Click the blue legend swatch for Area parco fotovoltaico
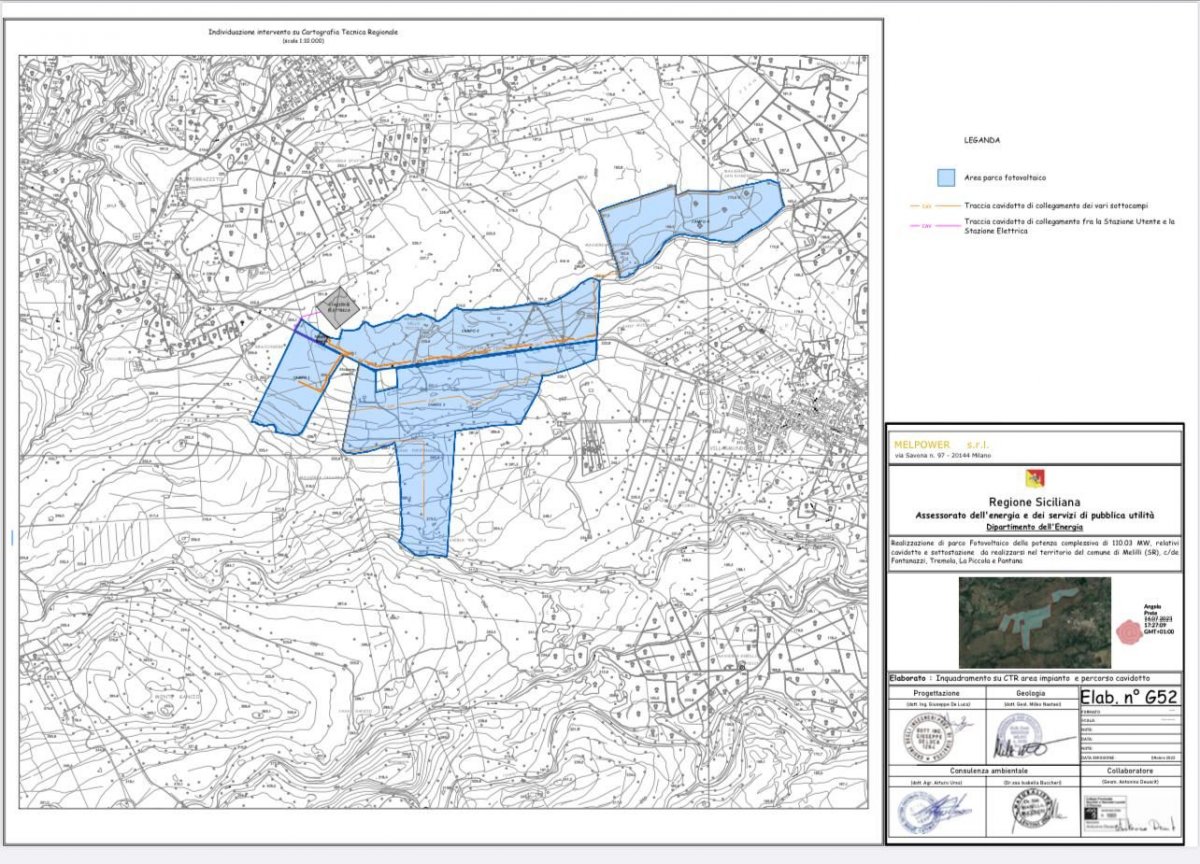Screen dimensions: 1200x864 click(x=950, y=178)
